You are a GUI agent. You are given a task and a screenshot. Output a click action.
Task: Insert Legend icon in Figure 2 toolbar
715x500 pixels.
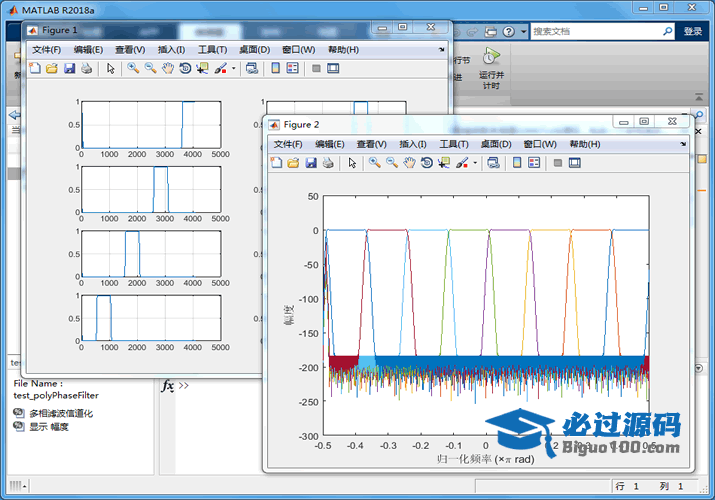pos(534,163)
